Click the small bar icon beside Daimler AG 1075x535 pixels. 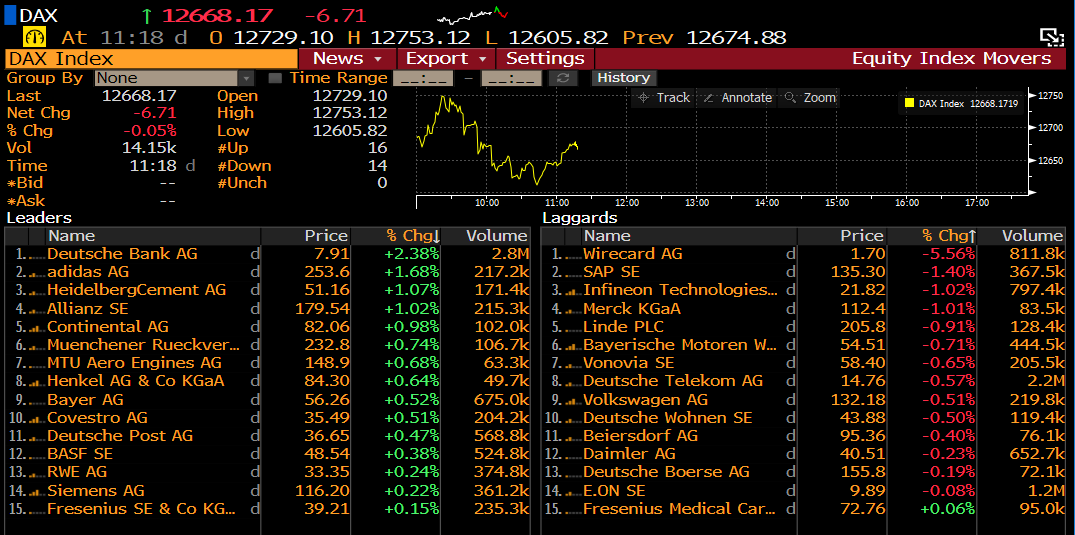tap(575, 455)
